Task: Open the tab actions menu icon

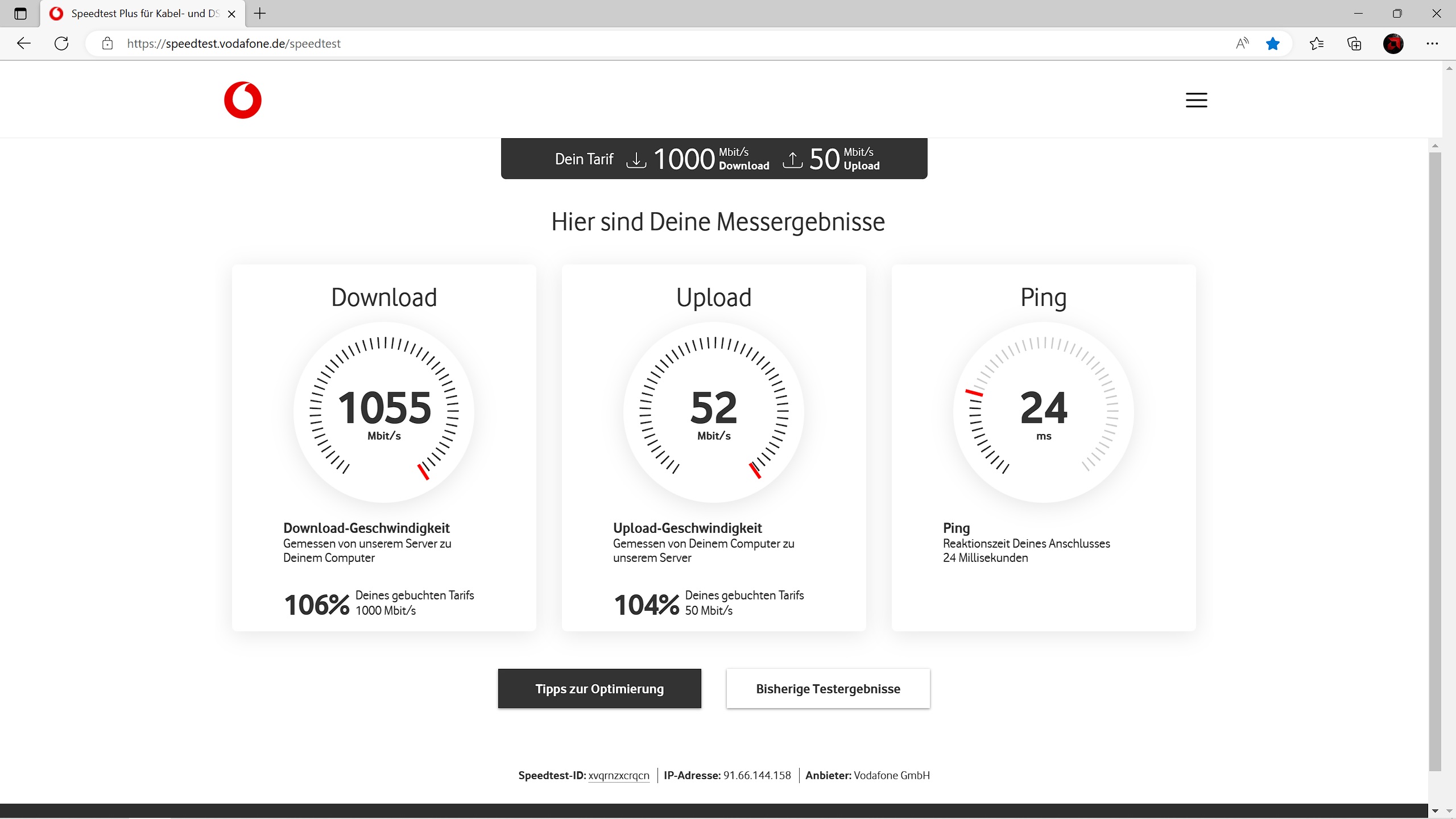Action: tap(20, 14)
